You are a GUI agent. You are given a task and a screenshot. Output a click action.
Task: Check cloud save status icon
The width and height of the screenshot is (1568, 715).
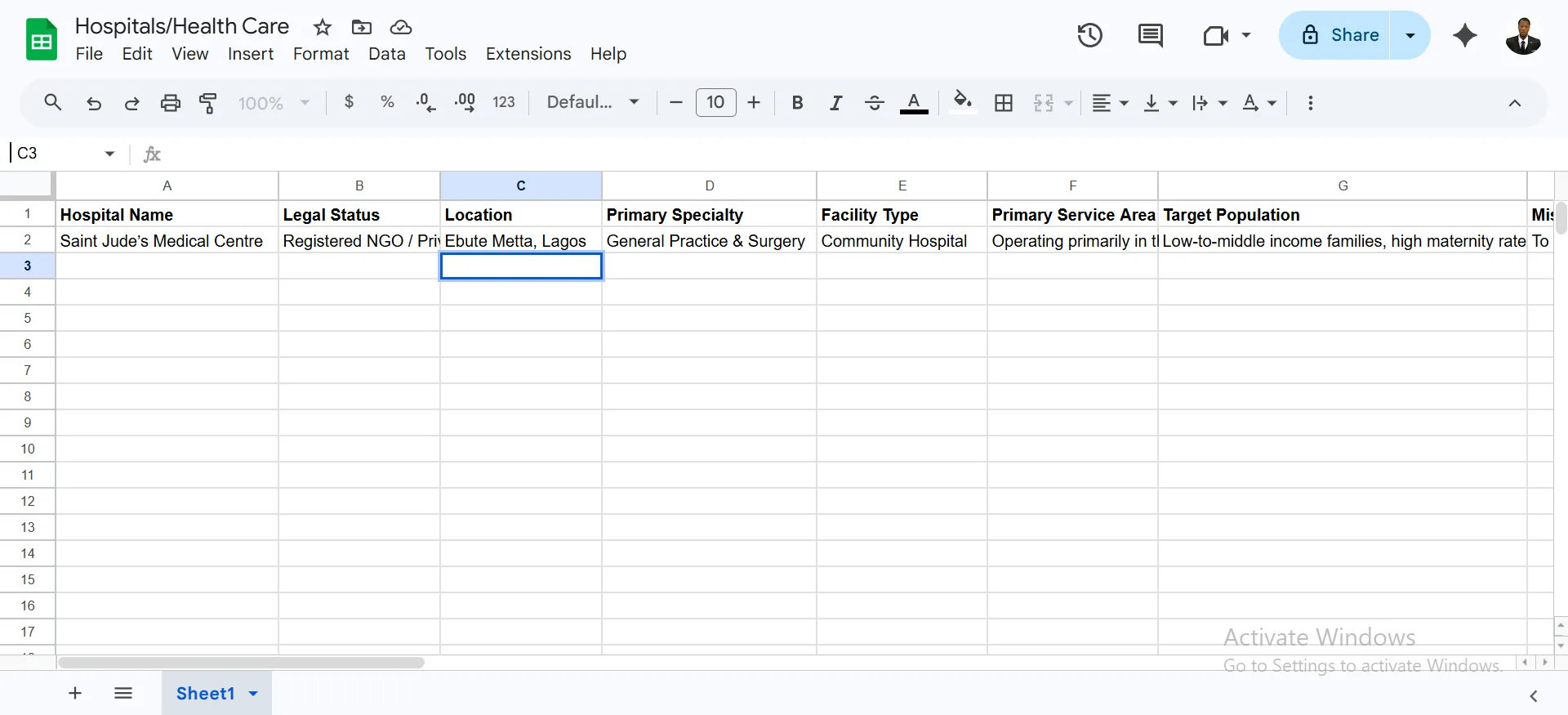point(400,27)
